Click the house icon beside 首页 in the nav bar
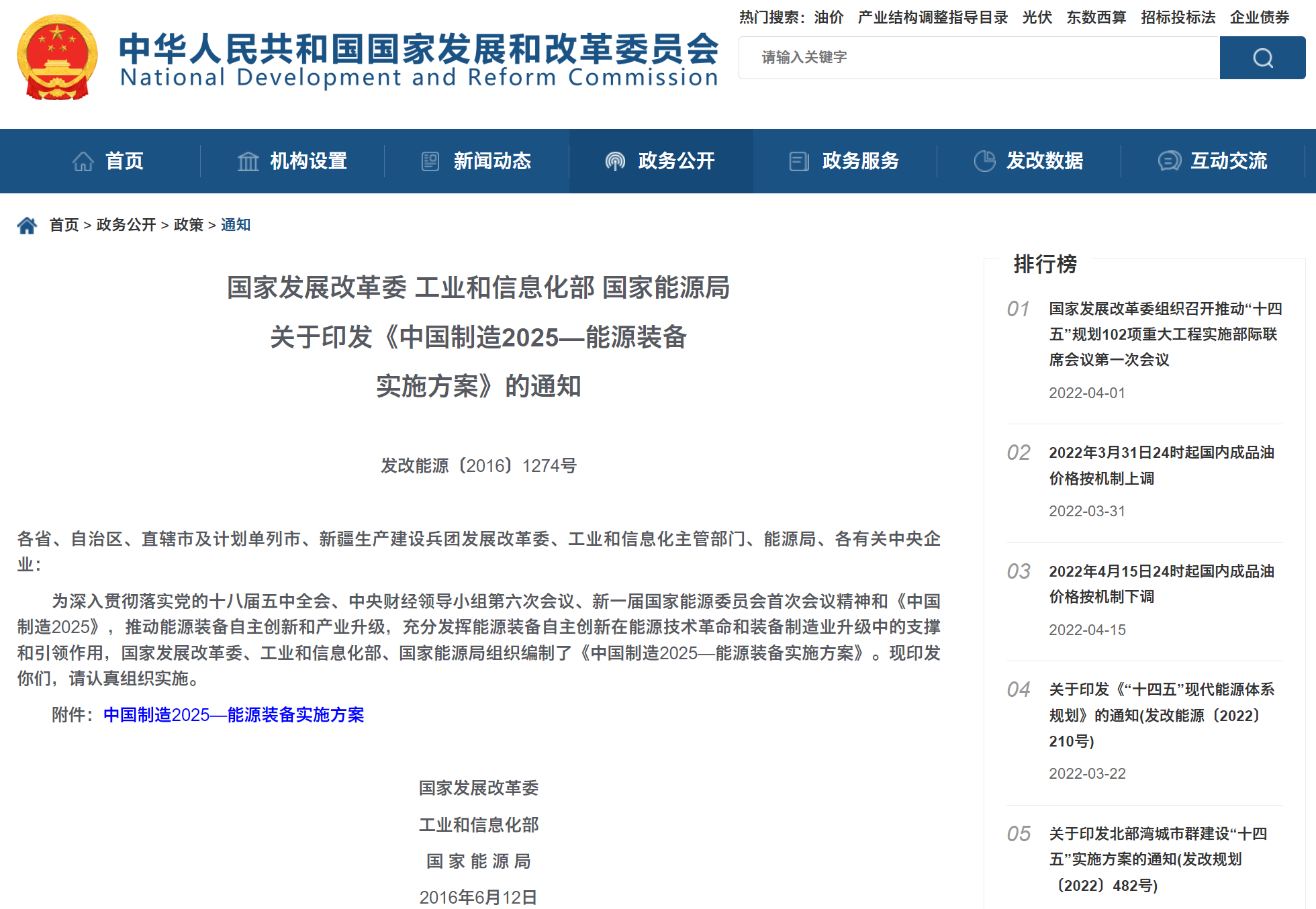This screenshot has height=909, width=1316. pyautogui.click(x=83, y=161)
